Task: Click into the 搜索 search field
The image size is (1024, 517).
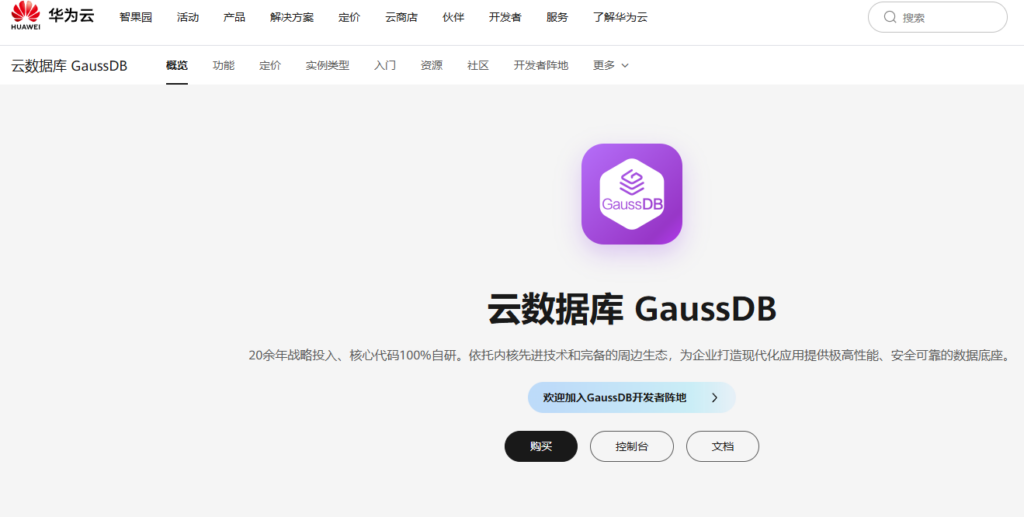Action: [x=938, y=17]
